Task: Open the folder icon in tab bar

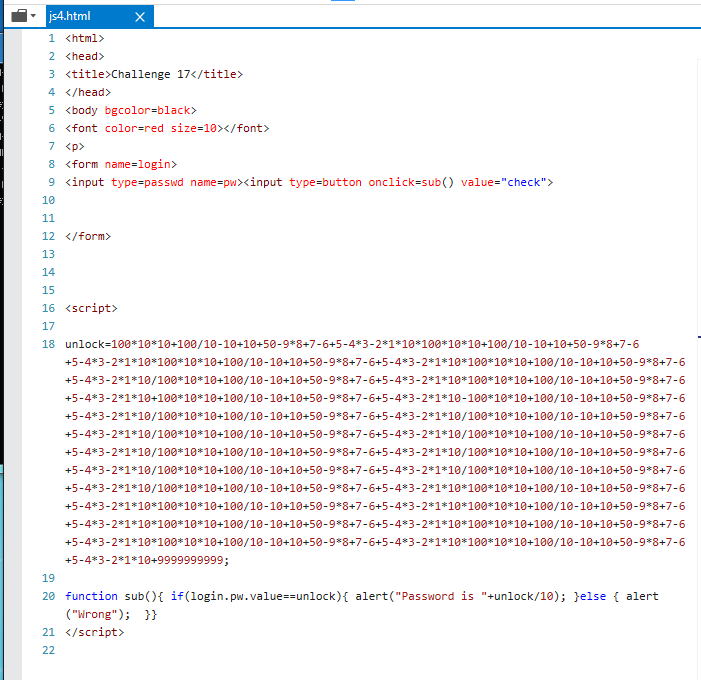Action: click(19, 16)
